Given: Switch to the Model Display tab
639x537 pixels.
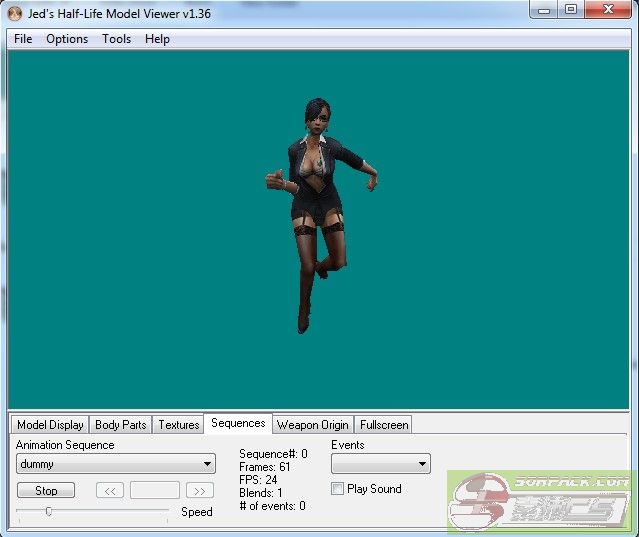Looking at the screenshot, I should (50, 425).
